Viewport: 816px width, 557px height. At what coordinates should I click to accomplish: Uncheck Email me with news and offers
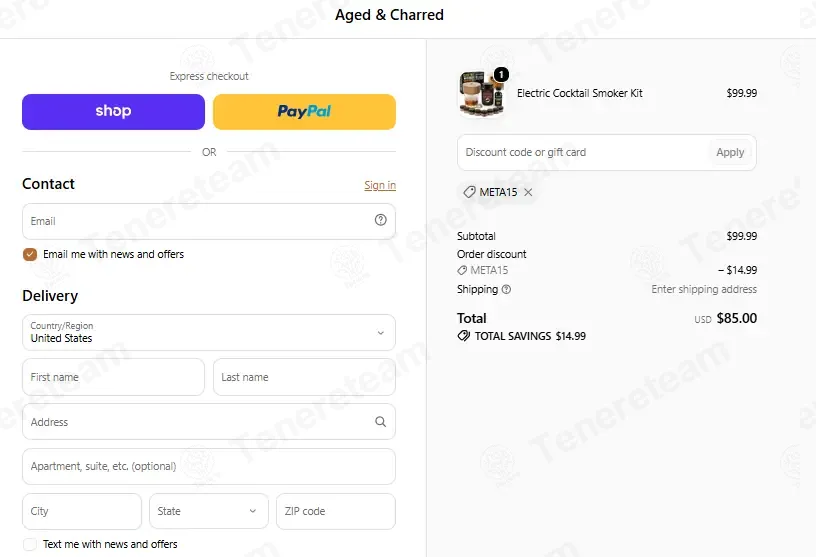(30, 254)
